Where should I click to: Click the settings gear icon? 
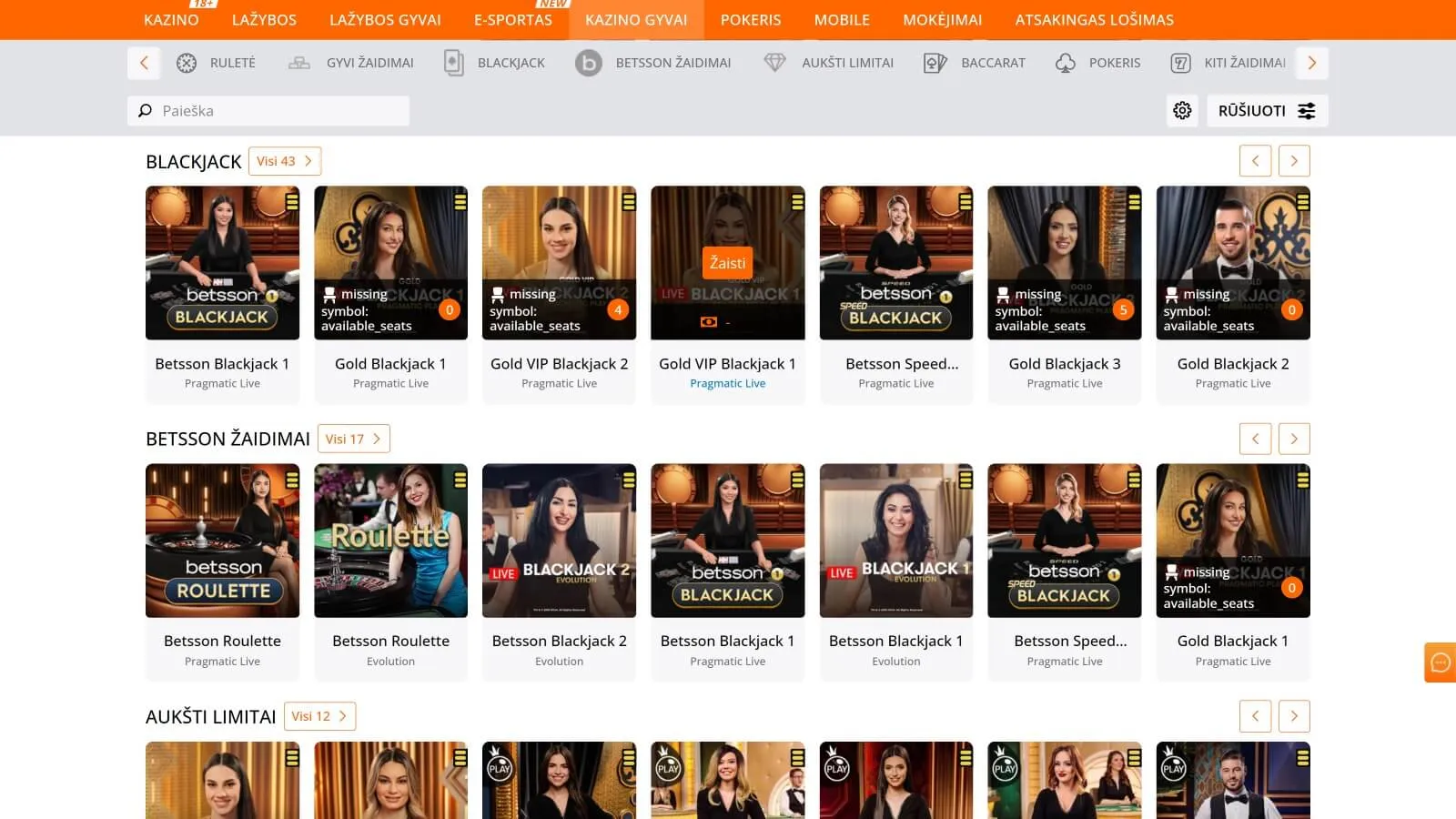(x=1182, y=111)
